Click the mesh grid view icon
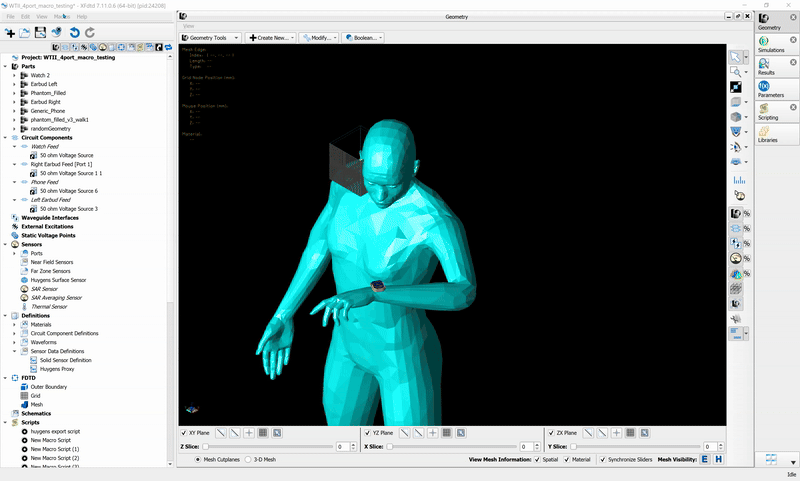Viewport: 800px width, 481px height. (x=735, y=289)
